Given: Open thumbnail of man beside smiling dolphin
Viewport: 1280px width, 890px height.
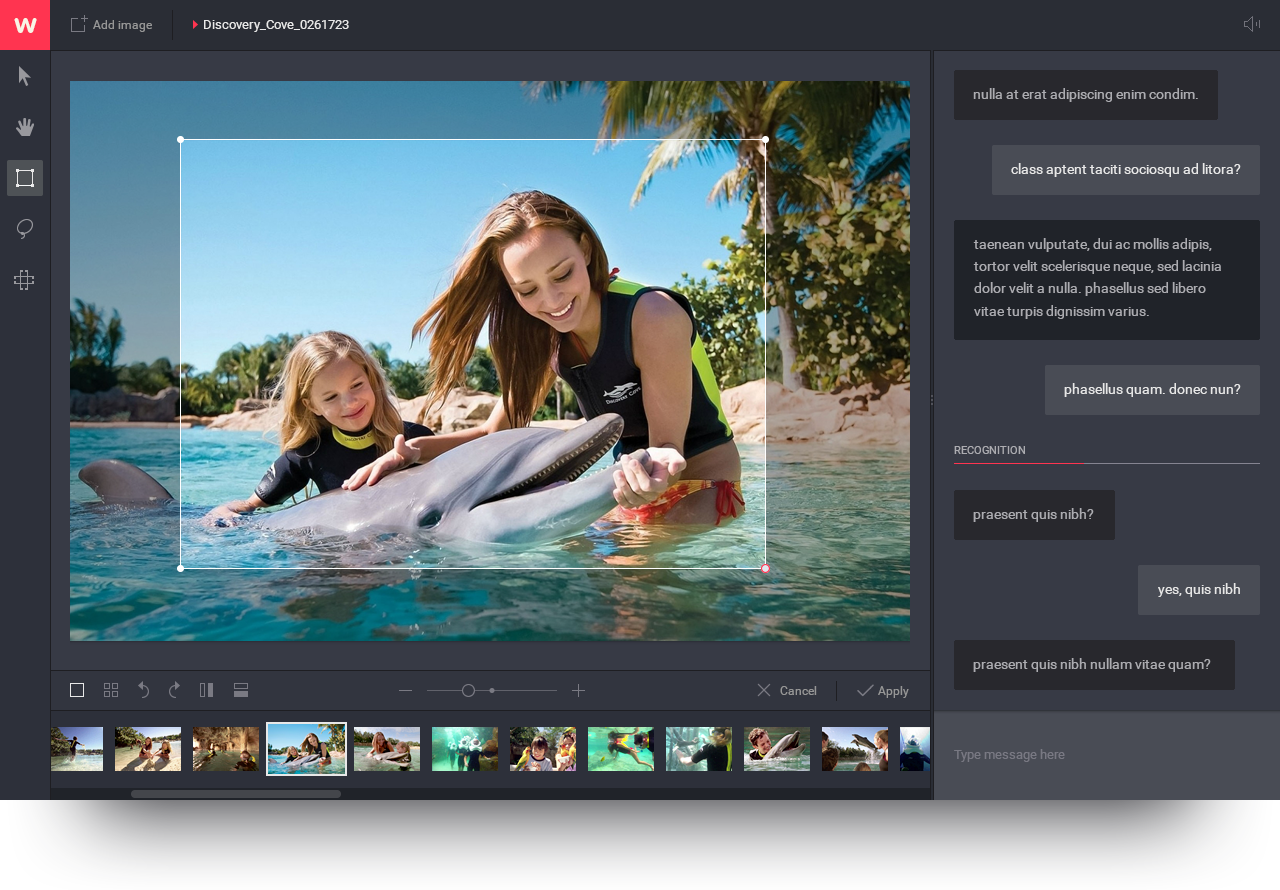Looking at the screenshot, I should 777,749.
